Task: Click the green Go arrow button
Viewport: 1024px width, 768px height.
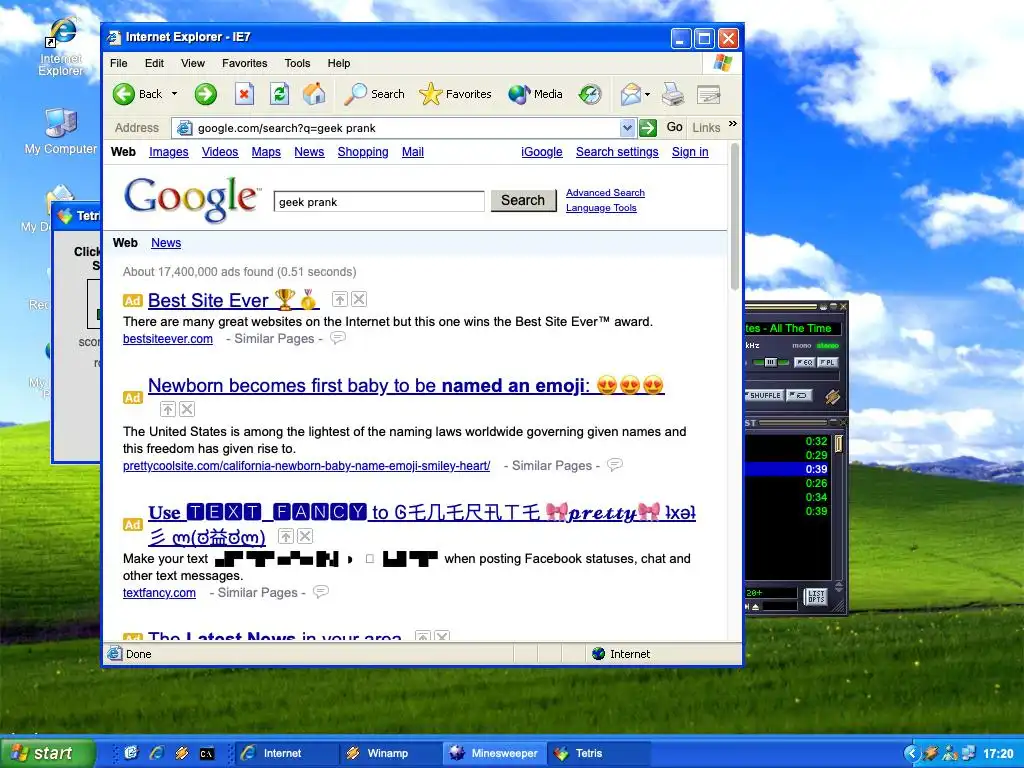Action: coord(648,128)
